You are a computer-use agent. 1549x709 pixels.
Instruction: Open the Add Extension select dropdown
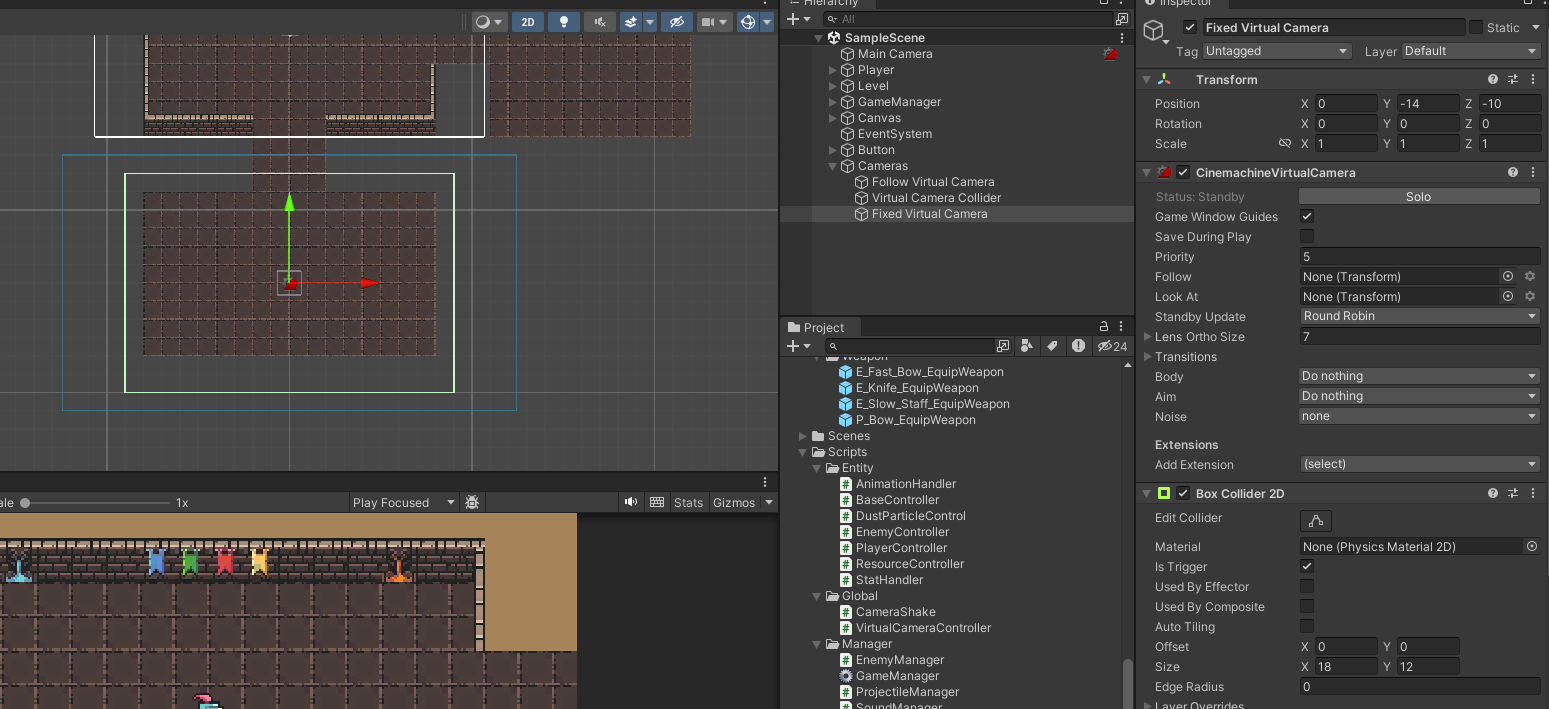[x=1419, y=464]
